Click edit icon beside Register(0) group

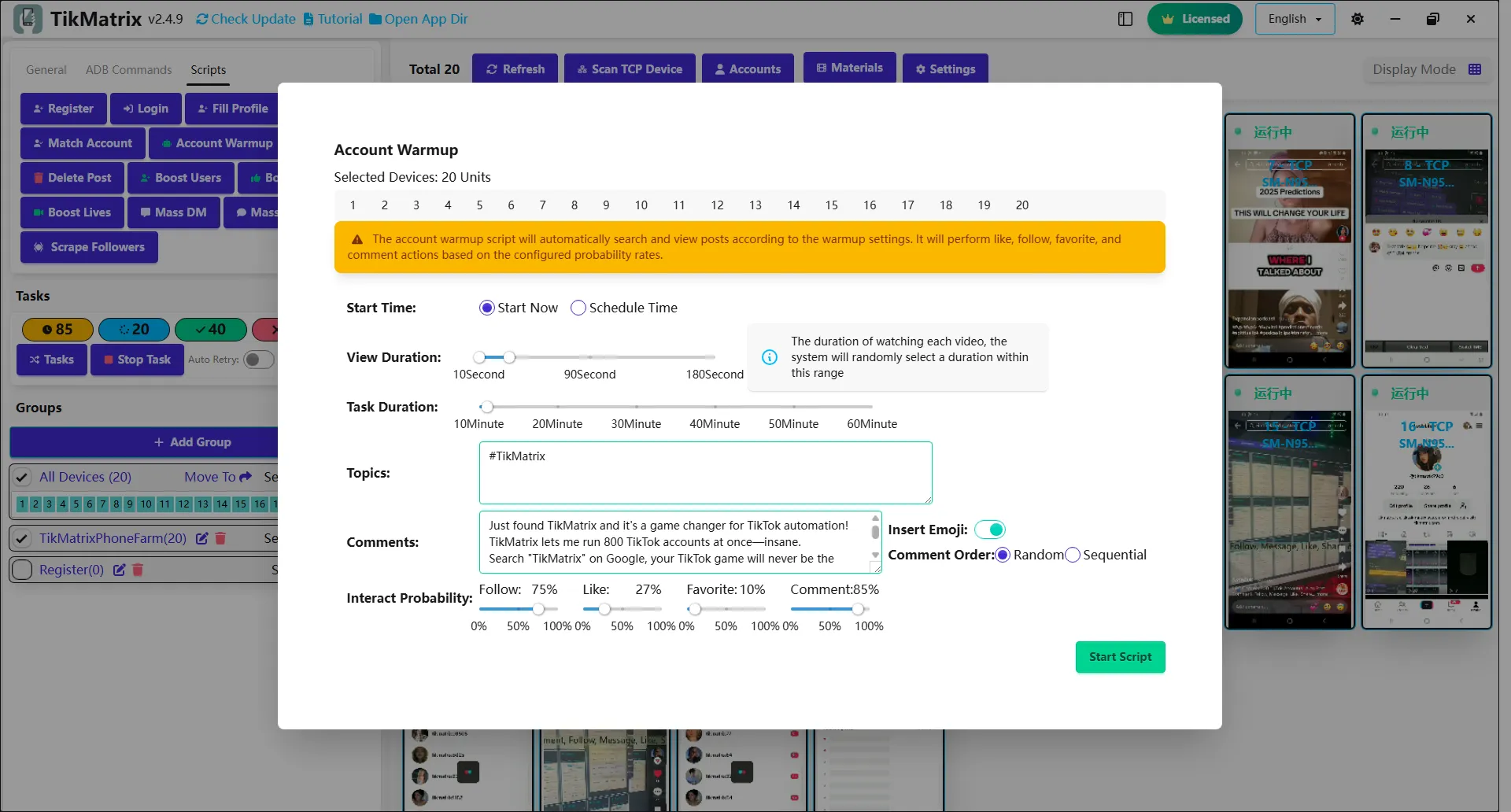point(119,570)
